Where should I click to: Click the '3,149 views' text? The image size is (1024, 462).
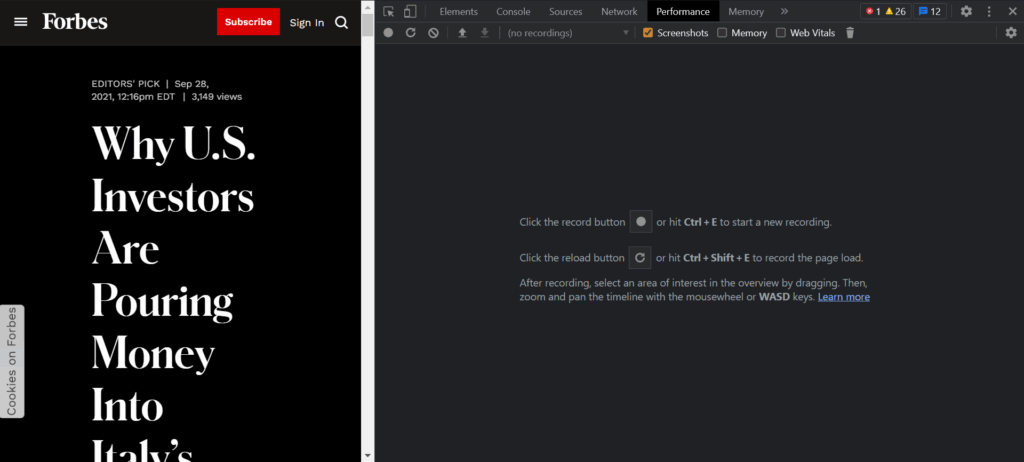pyautogui.click(x=217, y=97)
